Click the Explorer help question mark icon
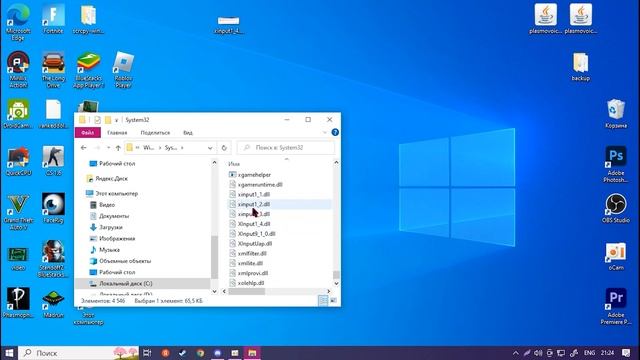The height and width of the screenshot is (360, 640). click(335, 132)
